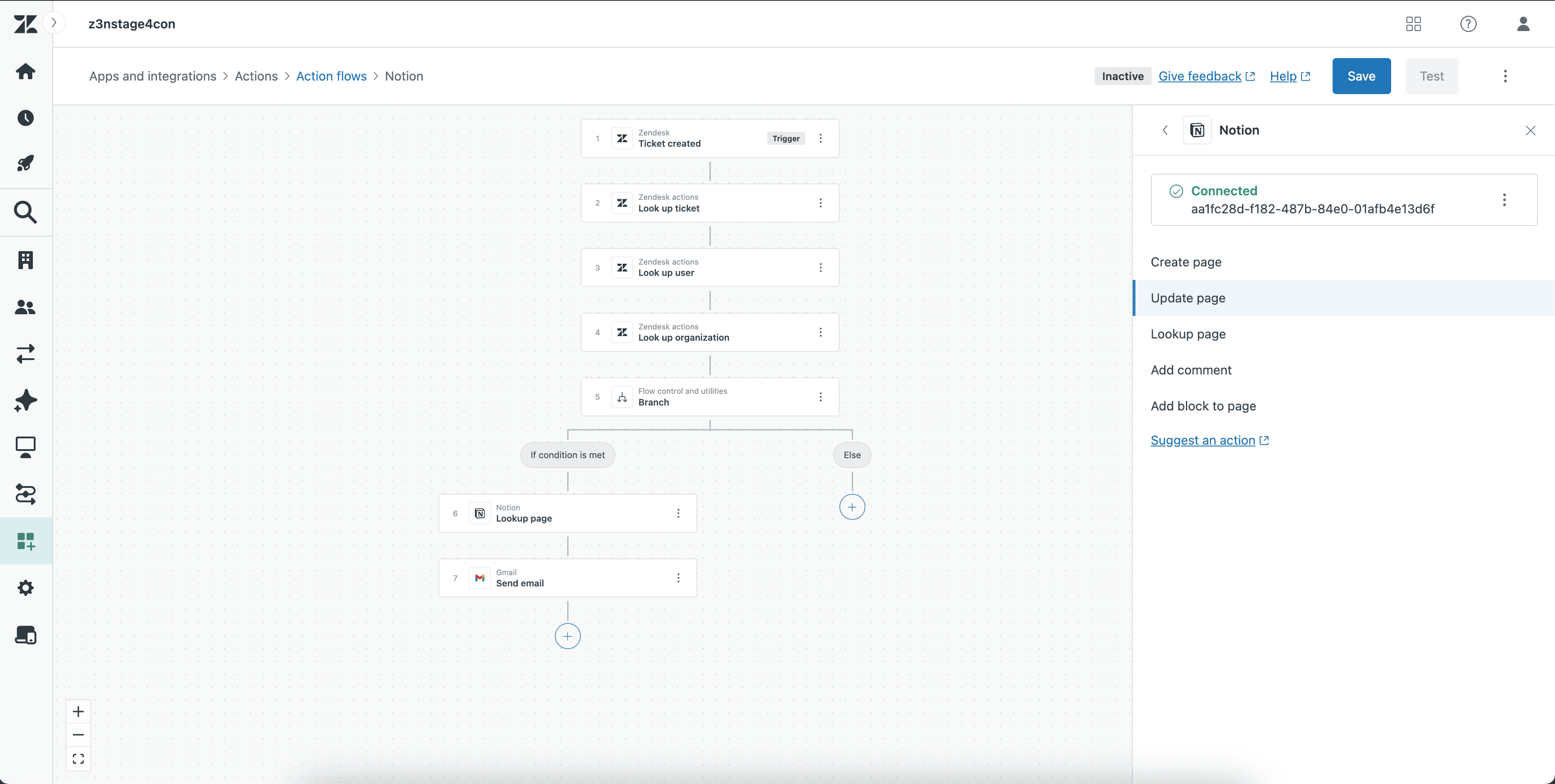Open the gear settings sidebar icon

25,588
